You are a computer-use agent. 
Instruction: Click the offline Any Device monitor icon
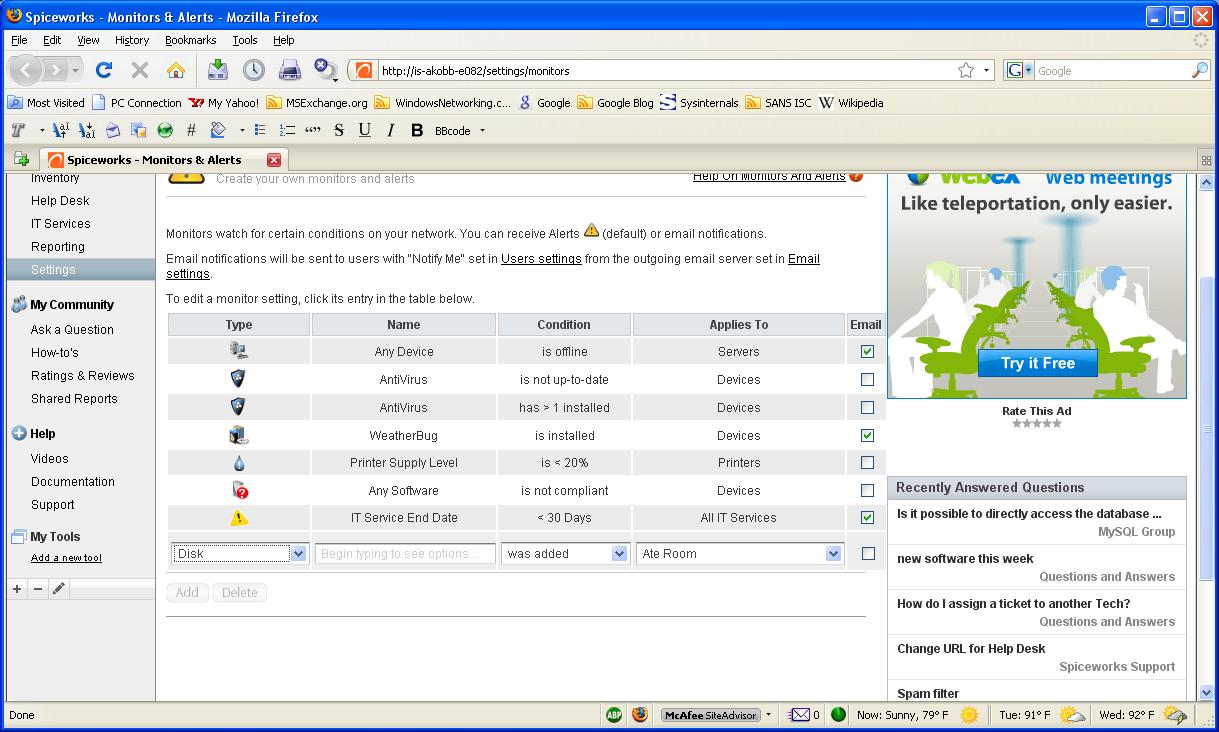[x=240, y=352]
